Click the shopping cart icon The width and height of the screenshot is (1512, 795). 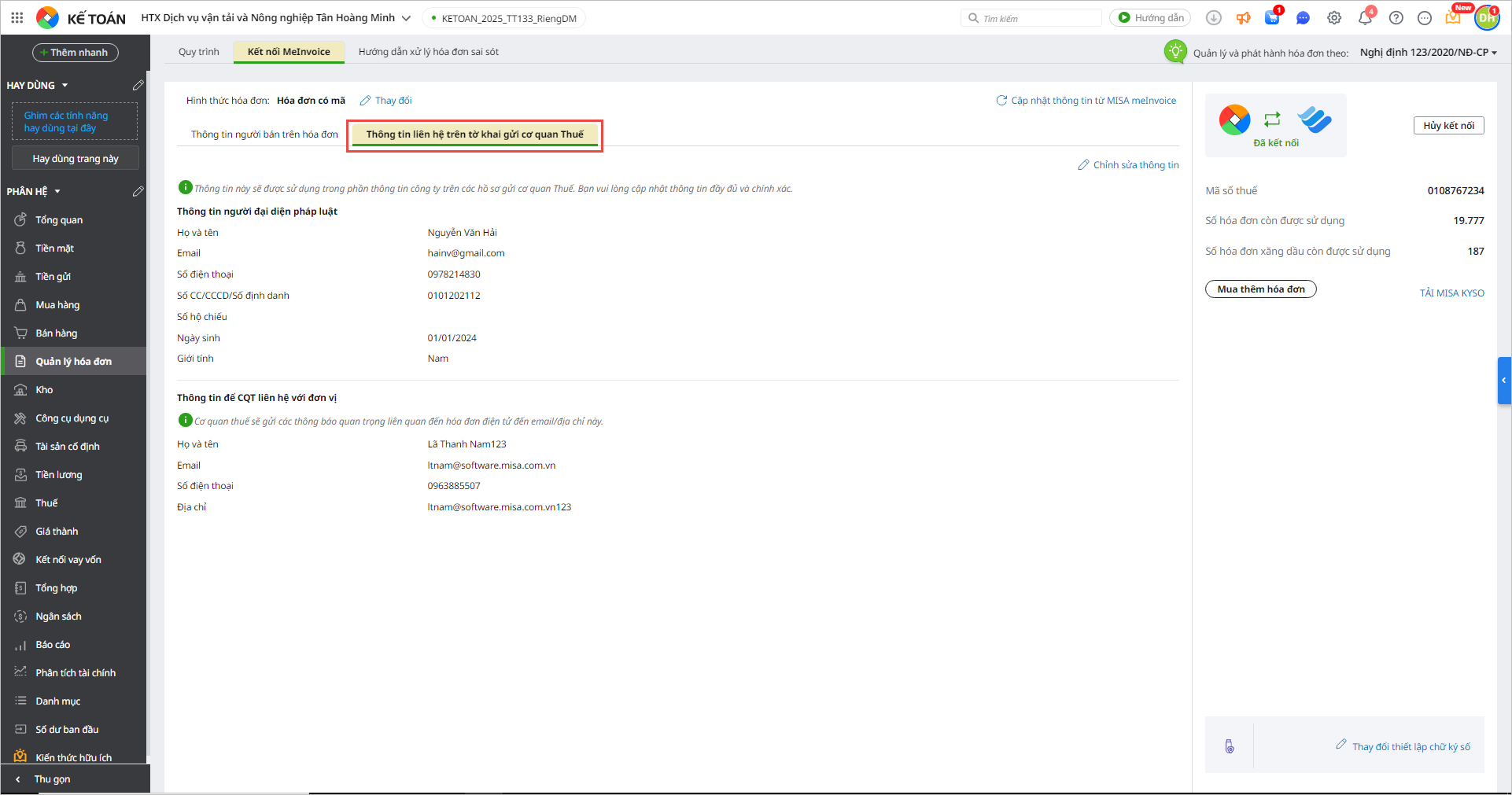tap(1272, 18)
